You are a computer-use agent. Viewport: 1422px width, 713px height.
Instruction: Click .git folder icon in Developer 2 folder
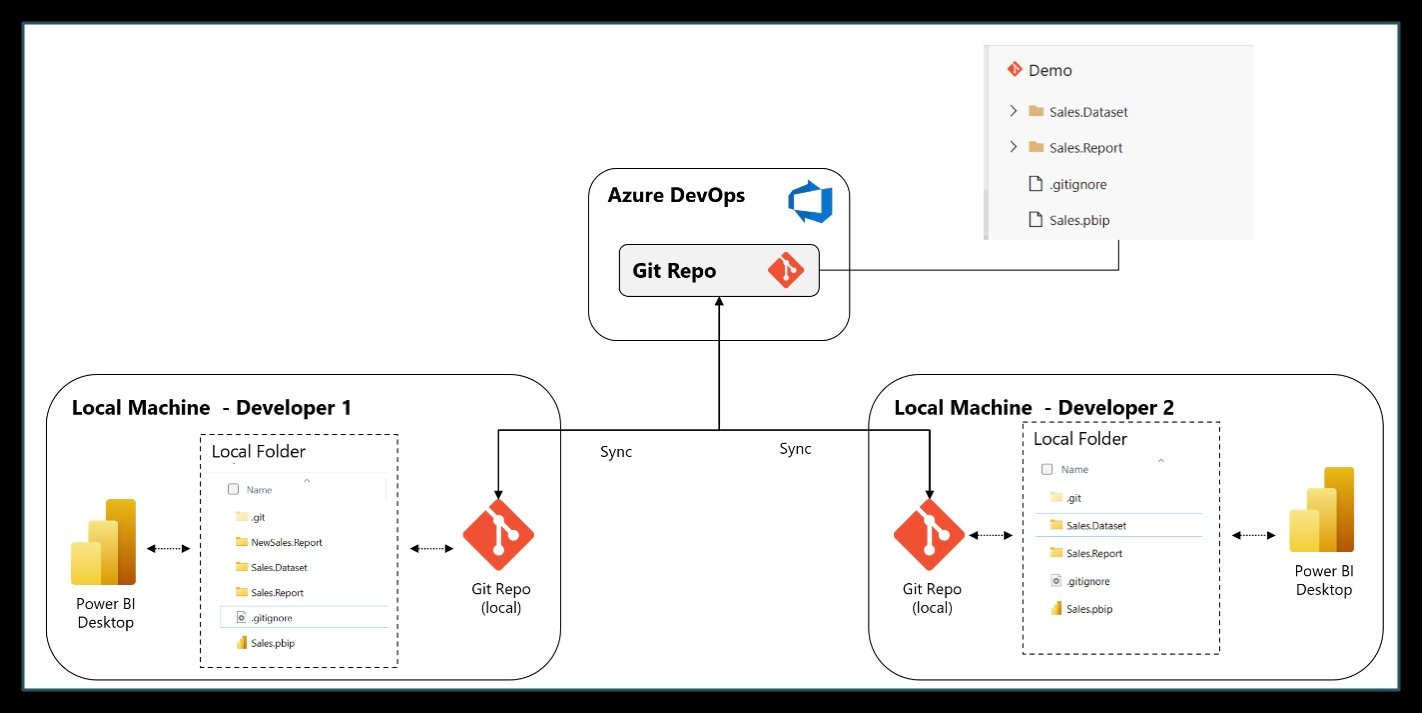(1056, 497)
